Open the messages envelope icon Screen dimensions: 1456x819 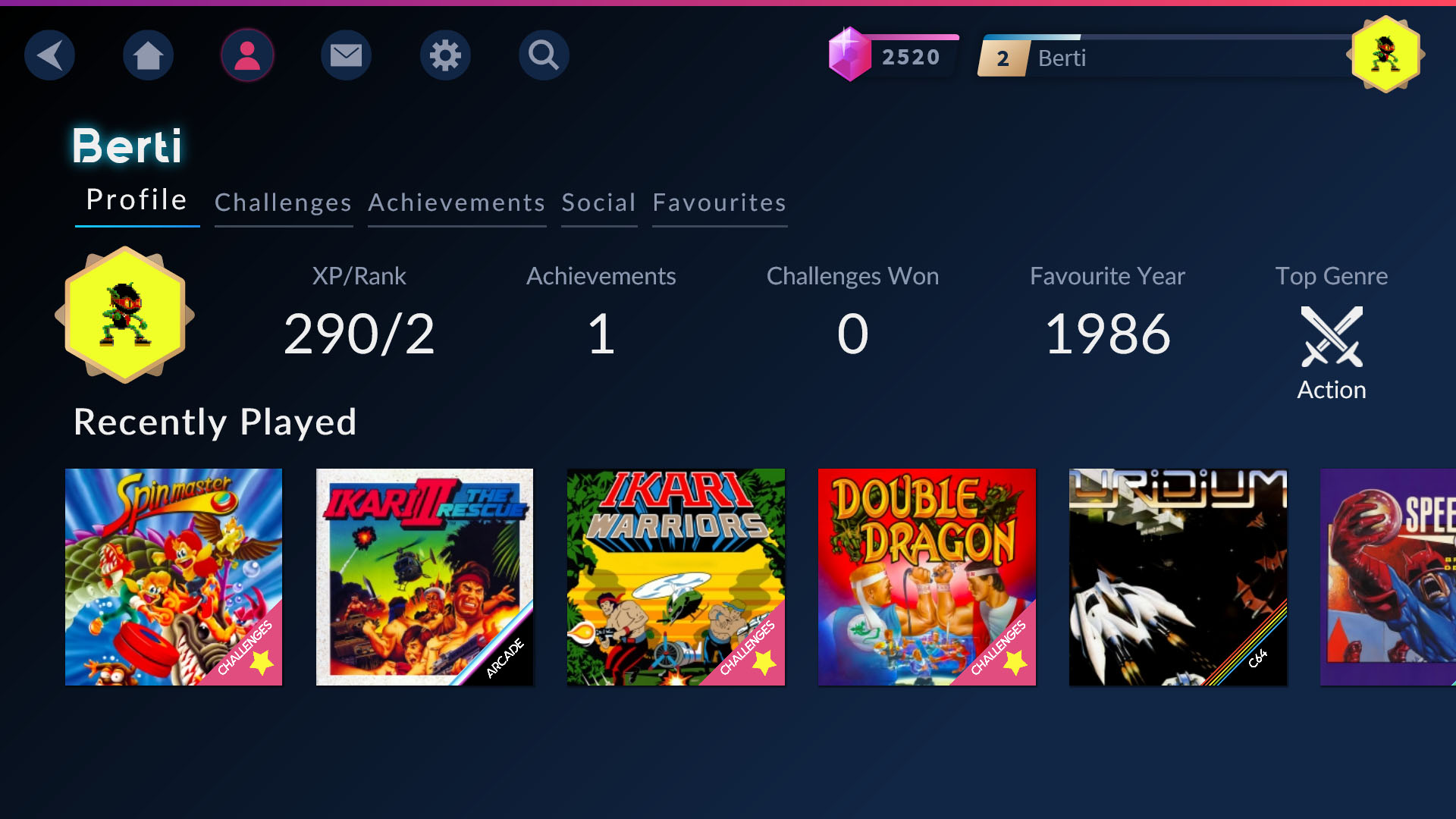[346, 55]
